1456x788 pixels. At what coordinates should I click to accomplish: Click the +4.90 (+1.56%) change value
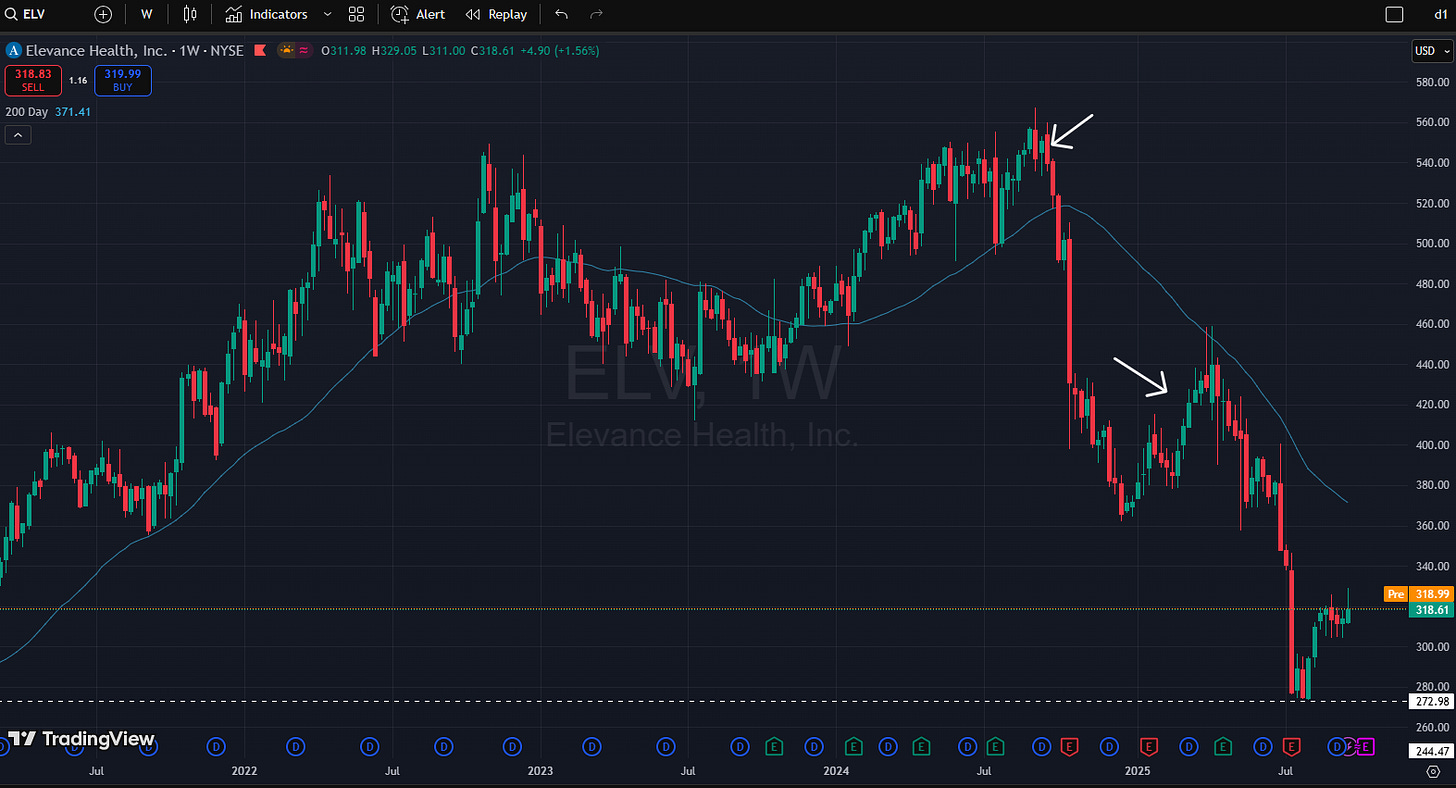pos(560,50)
